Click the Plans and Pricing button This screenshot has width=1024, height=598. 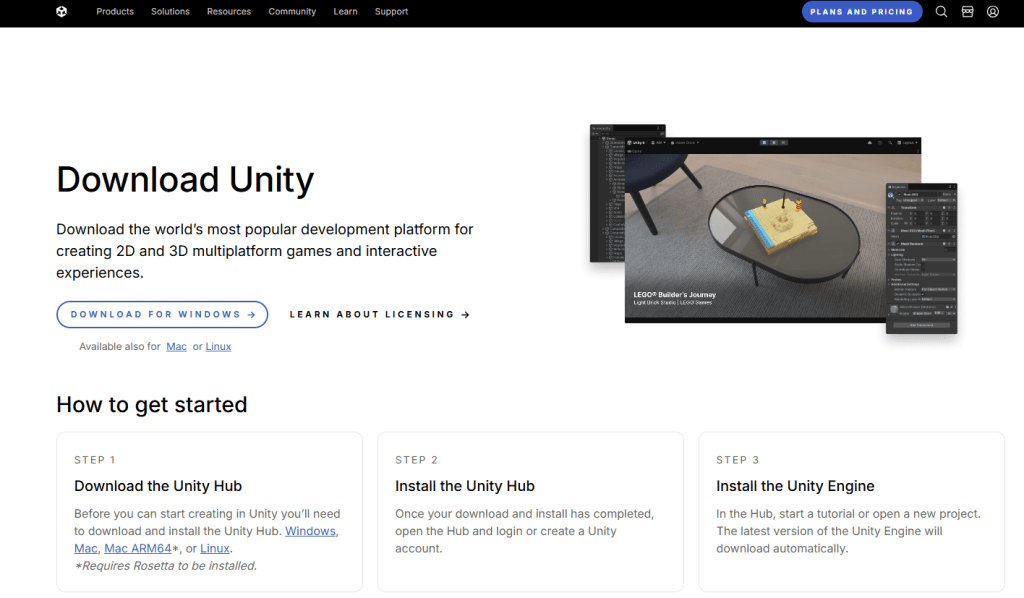(861, 12)
